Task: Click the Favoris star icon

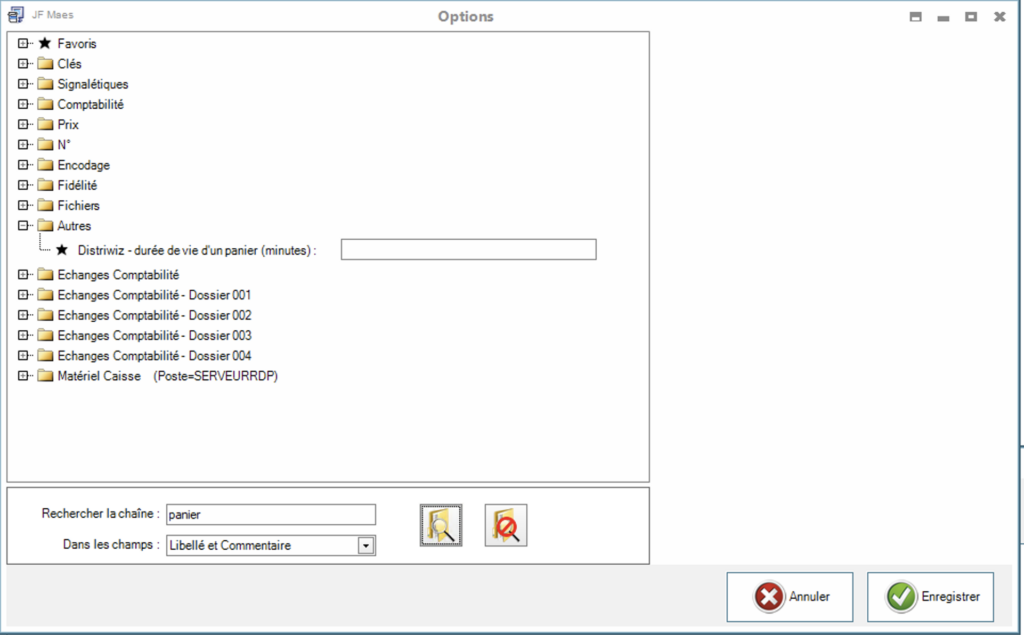Action: point(44,44)
